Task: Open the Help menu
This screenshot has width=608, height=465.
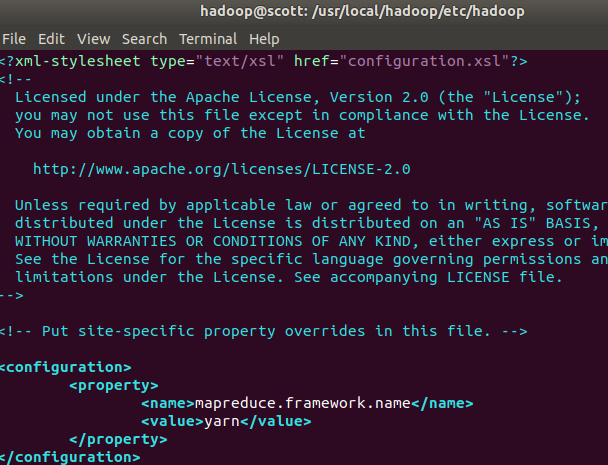Action: [264, 38]
